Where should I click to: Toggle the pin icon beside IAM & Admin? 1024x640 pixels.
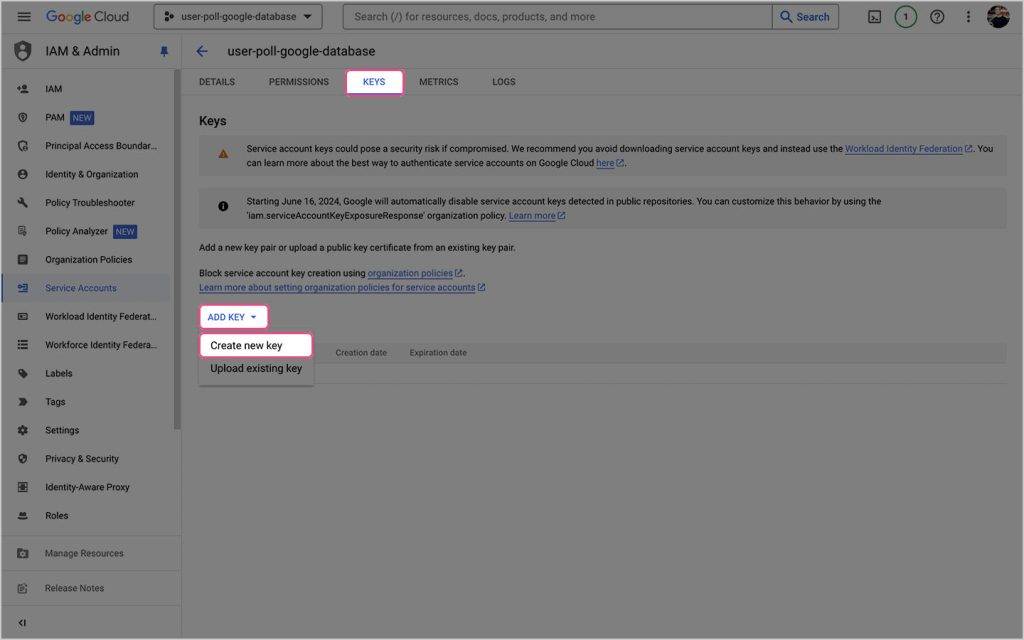pos(164,52)
